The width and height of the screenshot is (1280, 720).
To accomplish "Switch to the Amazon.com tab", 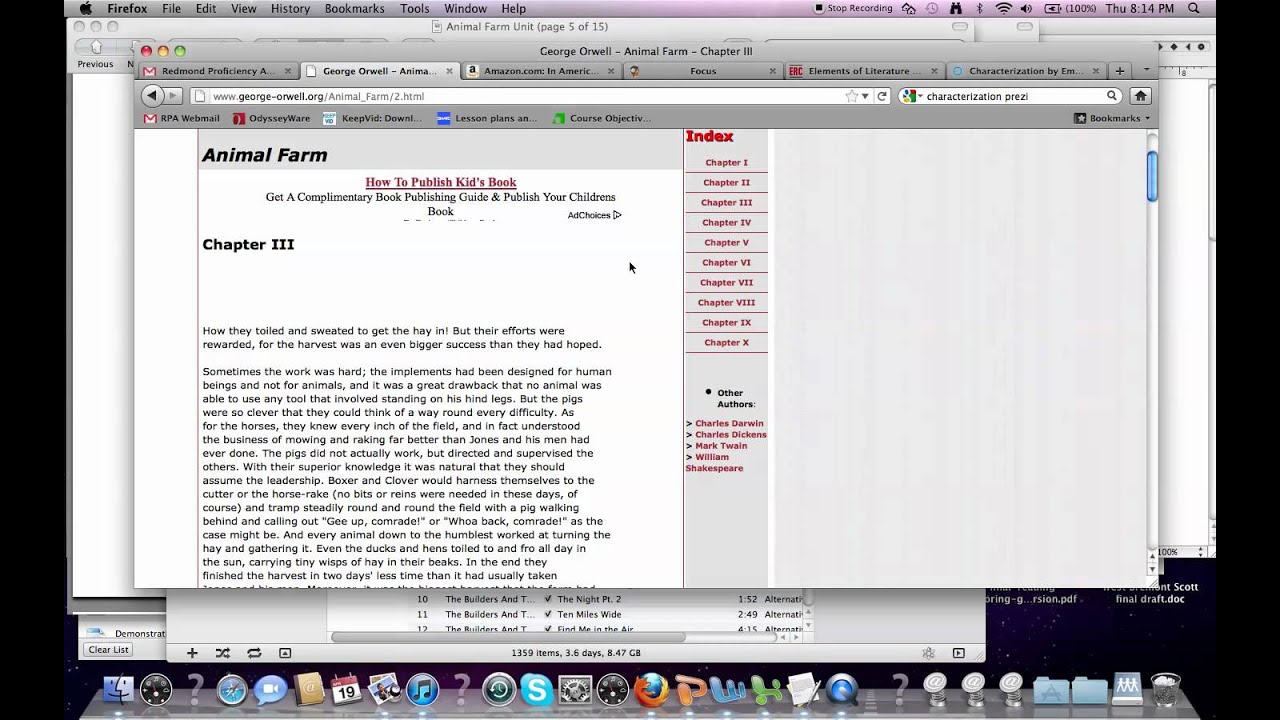I will point(540,71).
